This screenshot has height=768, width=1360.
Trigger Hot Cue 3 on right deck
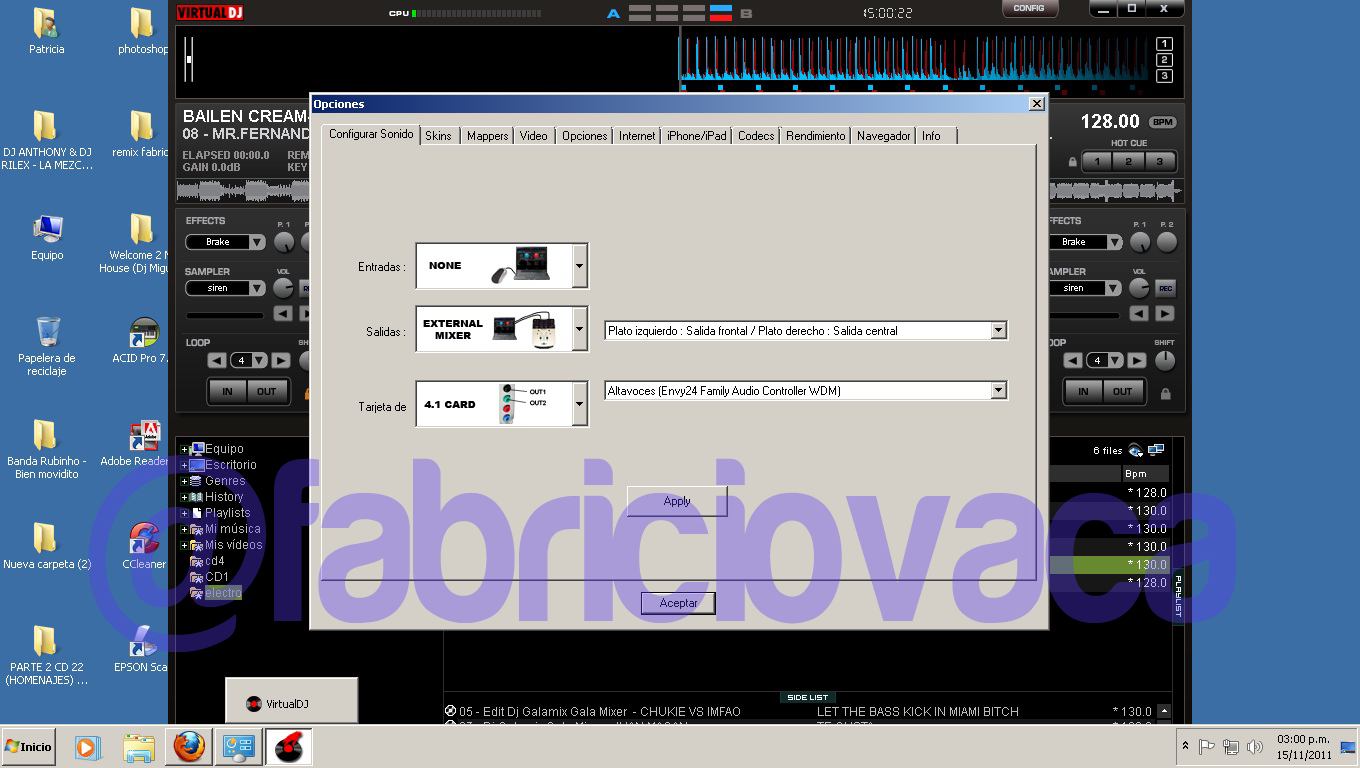click(x=1159, y=161)
